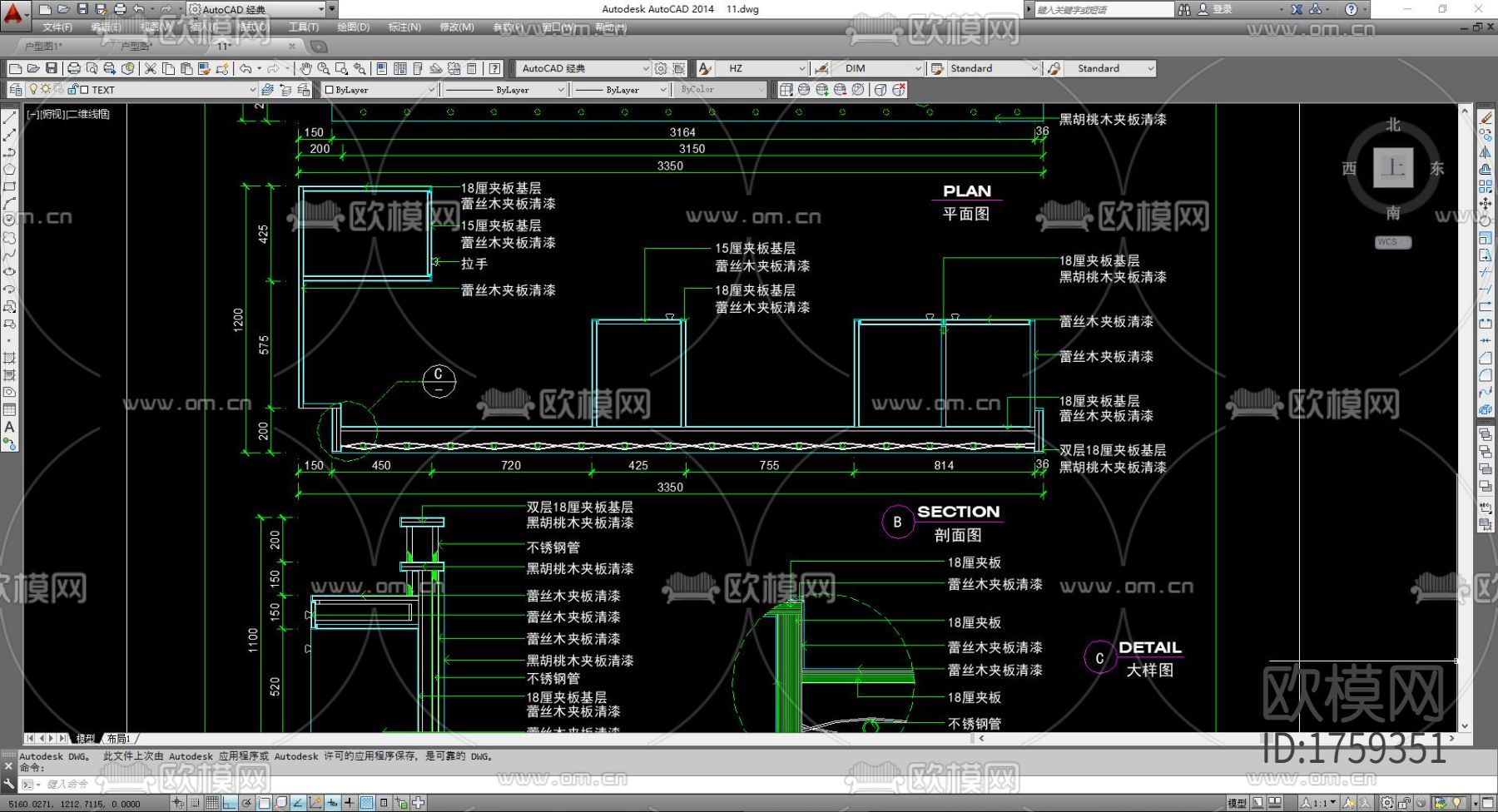This screenshot has width=1498, height=812.
Task: Click the ByLayer color swatch dropdown
Action: pyautogui.click(x=379, y=90)
